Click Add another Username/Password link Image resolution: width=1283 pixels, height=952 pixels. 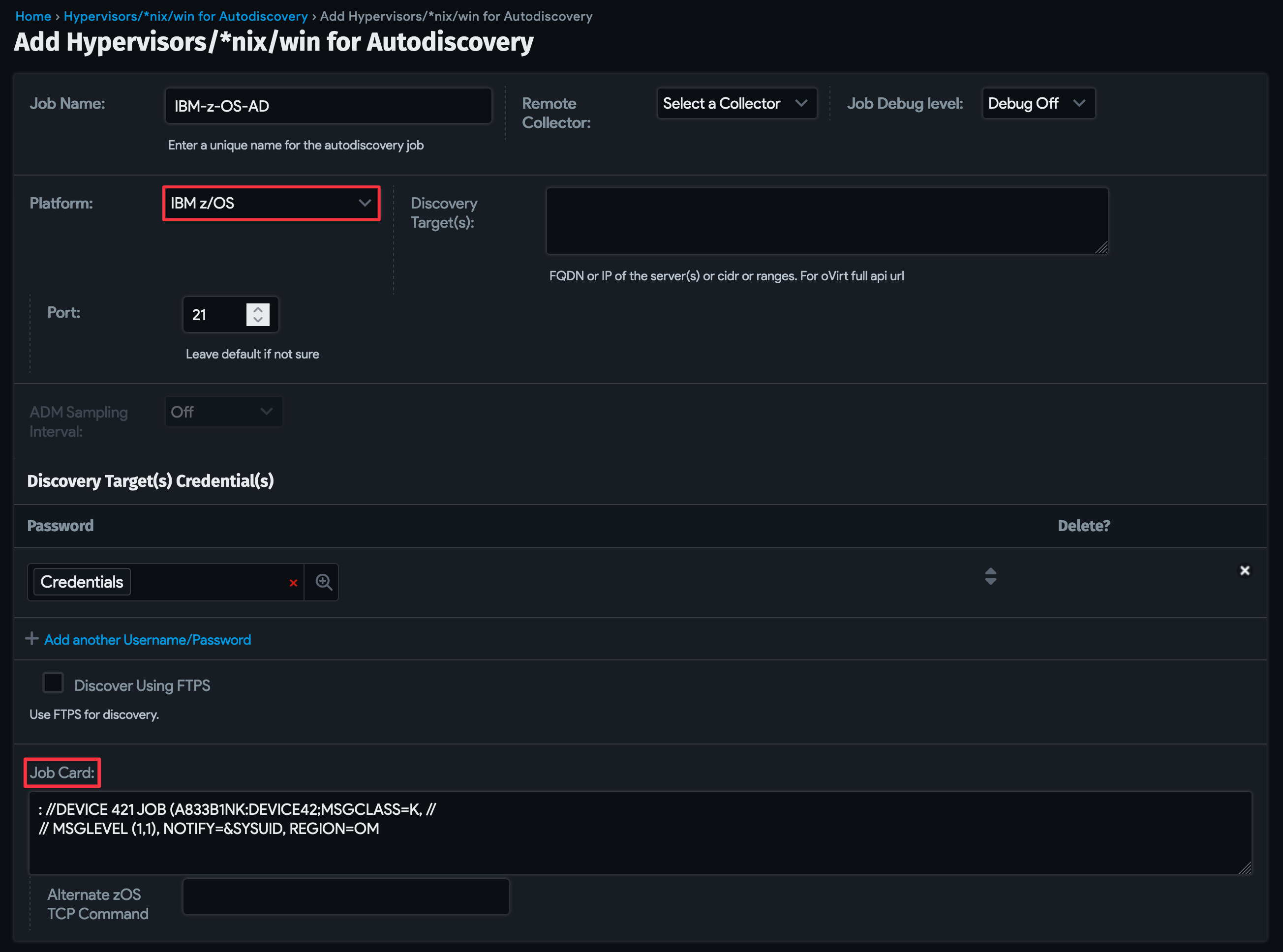148,640
